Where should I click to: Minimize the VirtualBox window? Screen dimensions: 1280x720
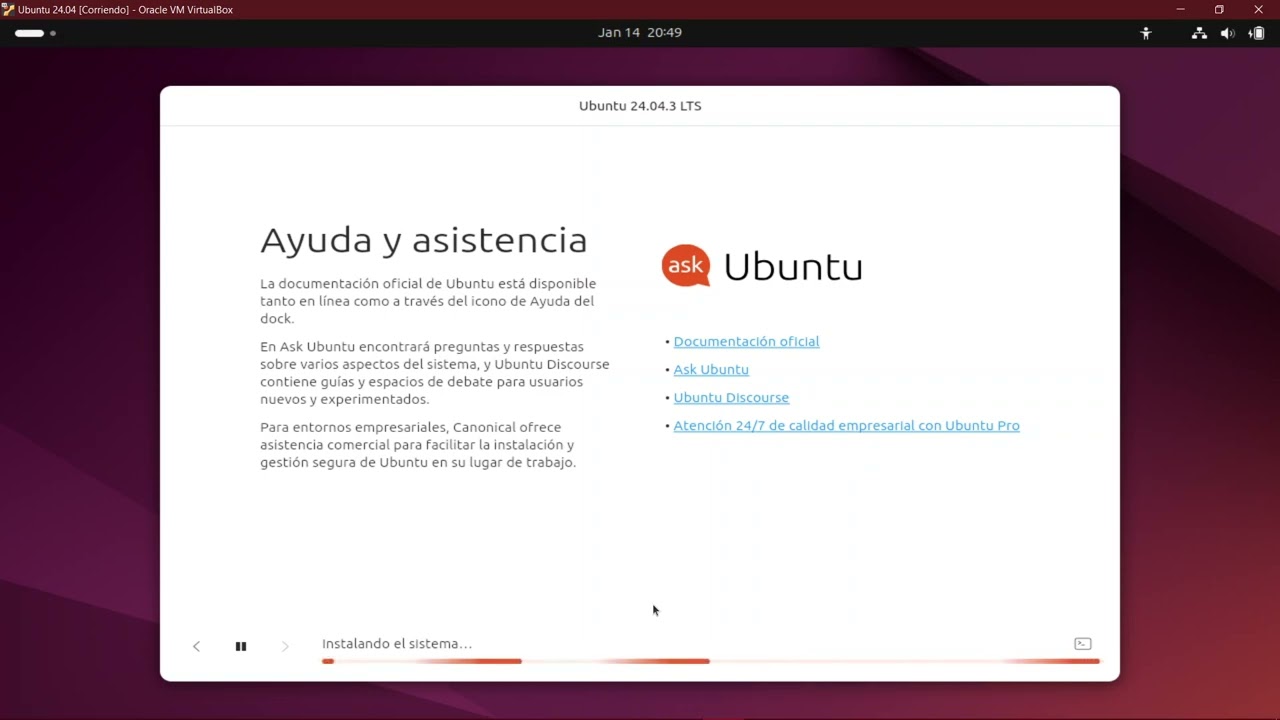(x=1180, y=9)
